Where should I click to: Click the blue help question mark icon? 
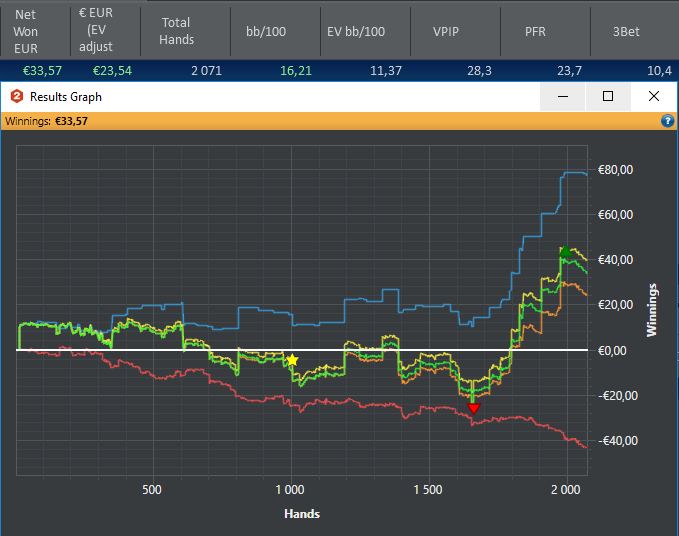(667, 121)
